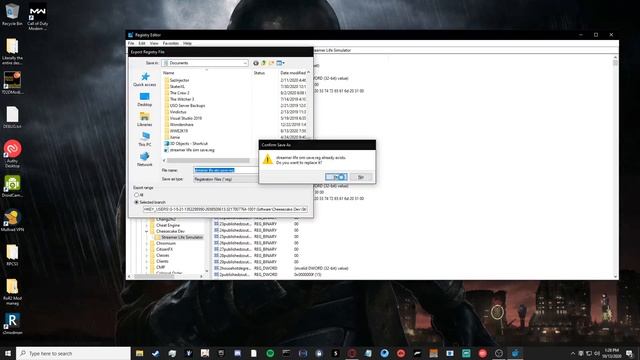
Task: Open RPCS3 desktop folder
Action: pyautogui.click(x=12, y=255)
